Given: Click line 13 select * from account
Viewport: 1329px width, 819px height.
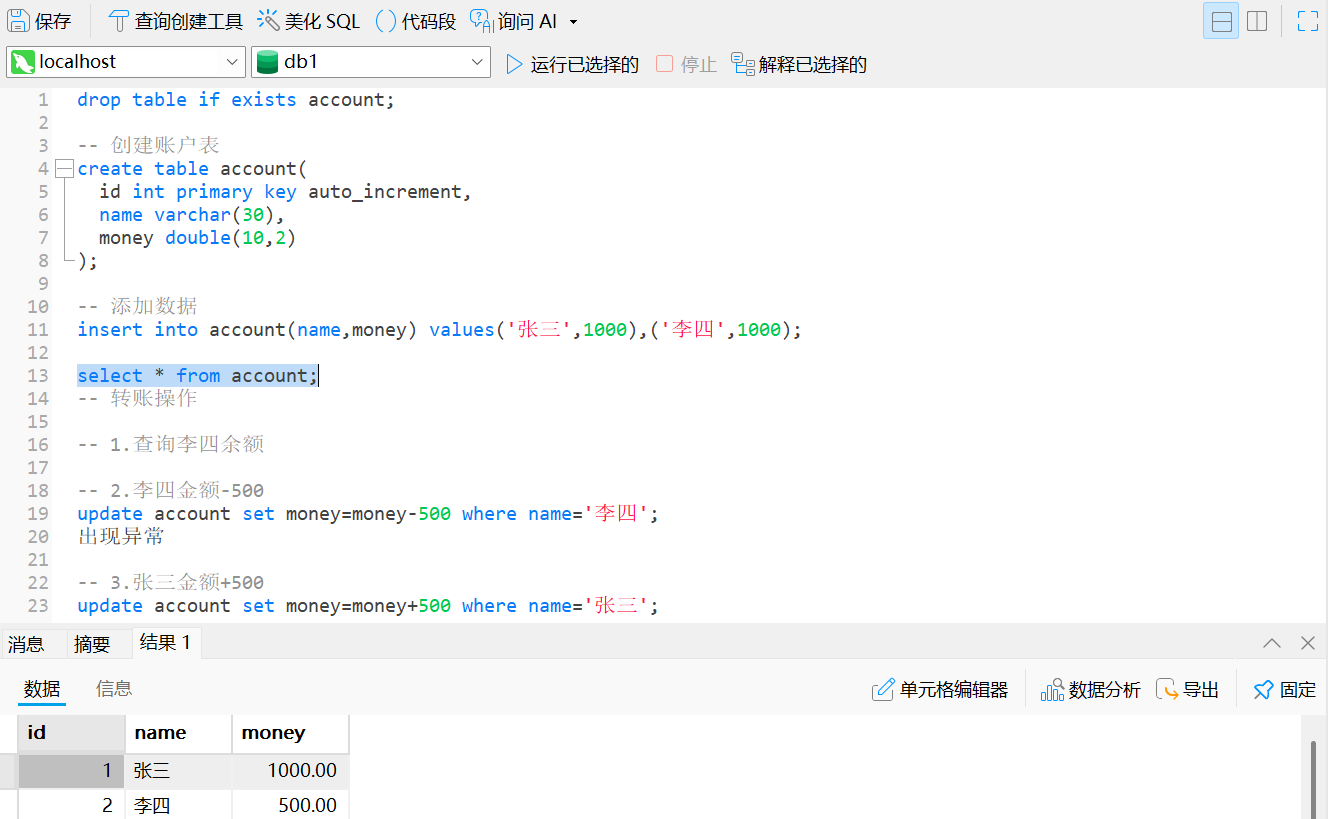Looking at the screenshot, I should click(198, 376).
